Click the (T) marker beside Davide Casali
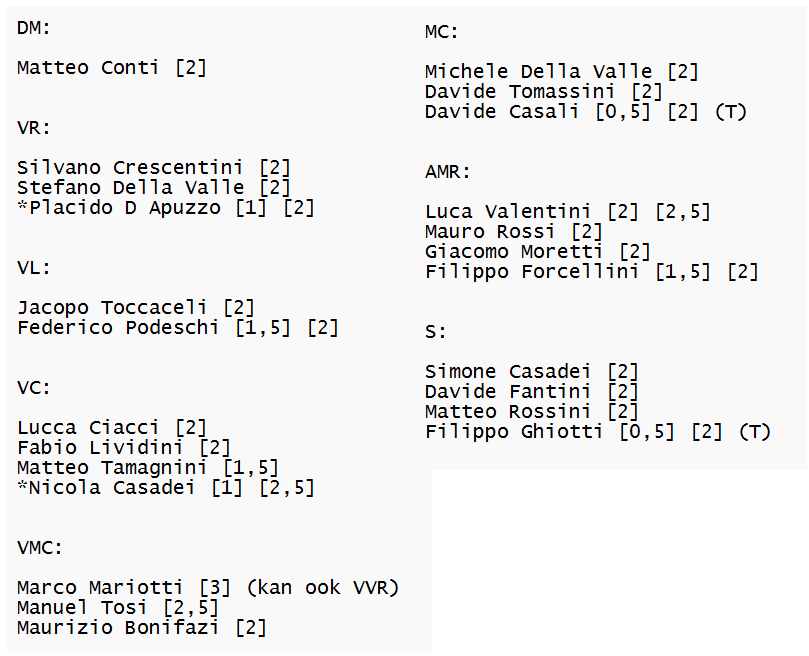Screen dimensions: 809x656 [x=731, y=112]
